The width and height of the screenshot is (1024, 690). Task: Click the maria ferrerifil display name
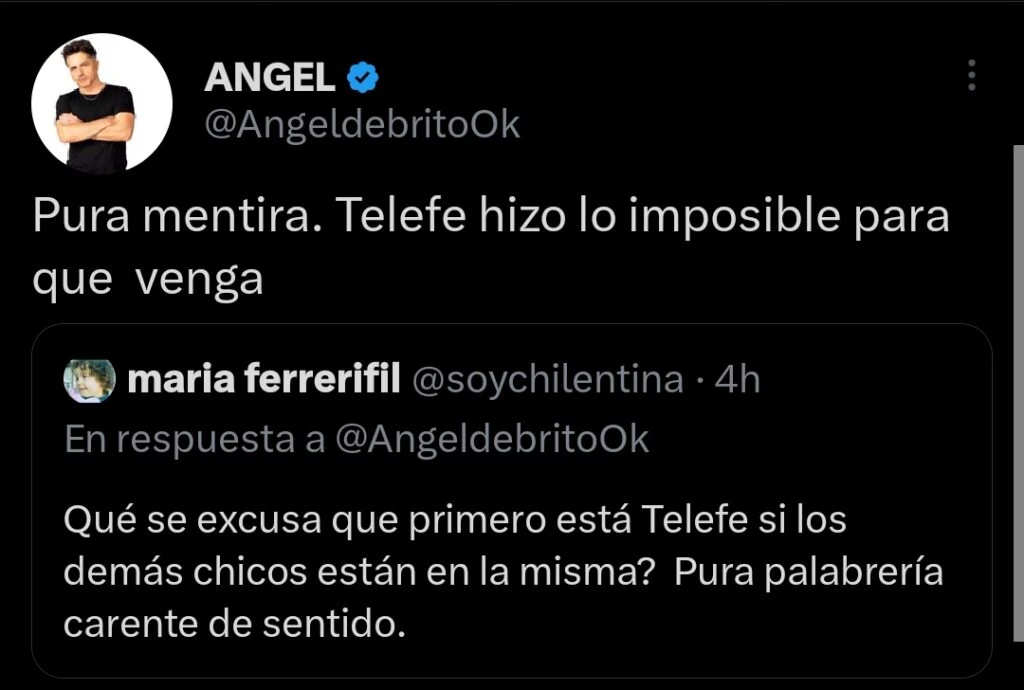point(266,380)
